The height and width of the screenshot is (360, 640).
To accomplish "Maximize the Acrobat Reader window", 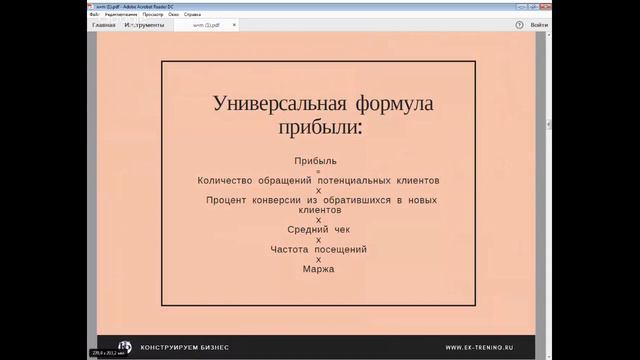I will pyautogui.click(x=533, y=7).
